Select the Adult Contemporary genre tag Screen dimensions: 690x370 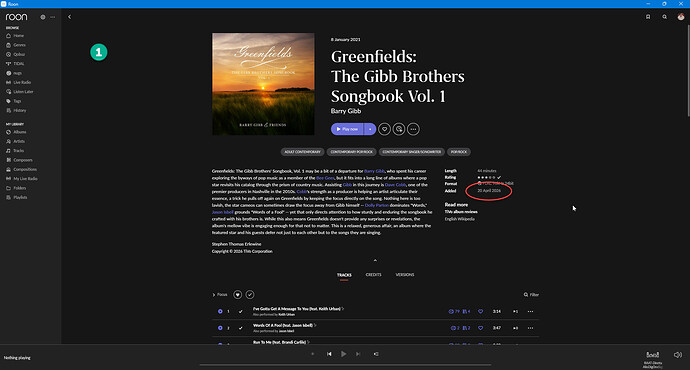[302, 152]
